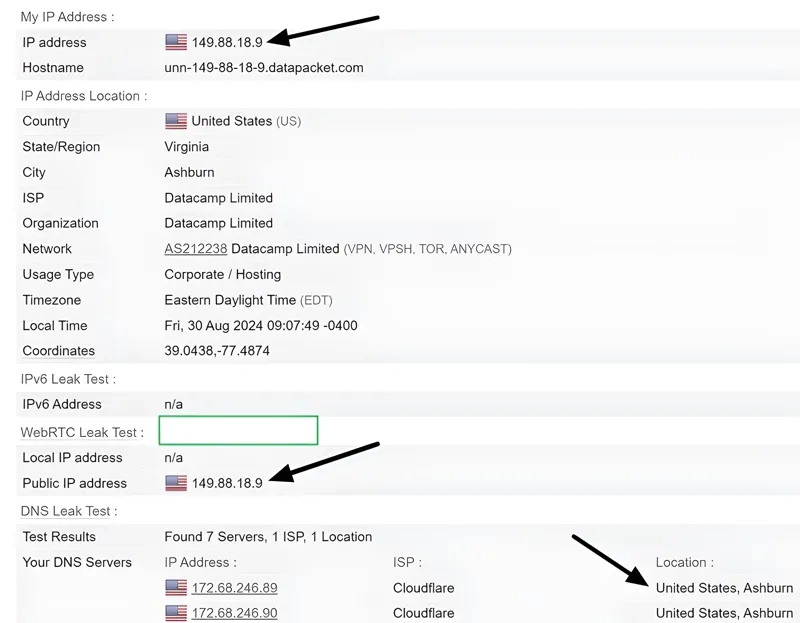Click the ISP value Datacamp Limited
The height and width of the screenshot is (623, 800).
click(x=218, y=198)
